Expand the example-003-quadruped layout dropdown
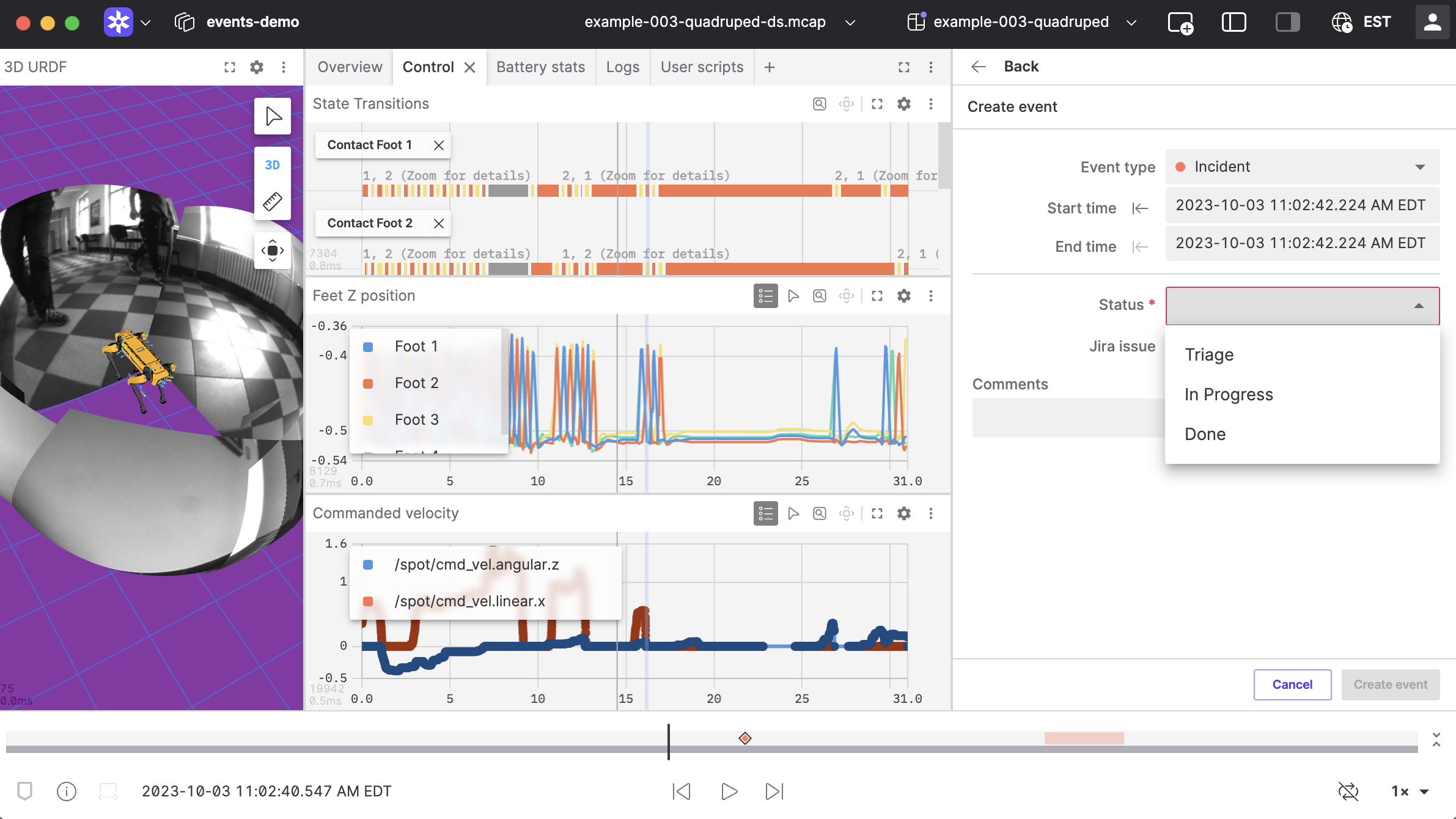The width and height of the screenshot is (1456, 819). [1131, 23]
